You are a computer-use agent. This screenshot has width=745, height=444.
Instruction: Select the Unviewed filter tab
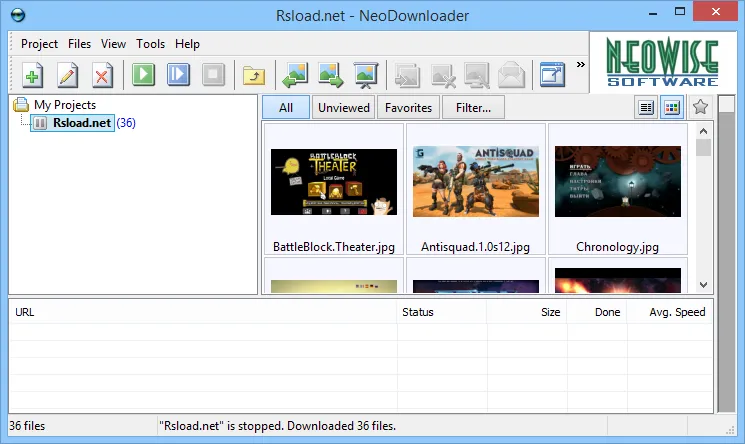click(344, 107)
